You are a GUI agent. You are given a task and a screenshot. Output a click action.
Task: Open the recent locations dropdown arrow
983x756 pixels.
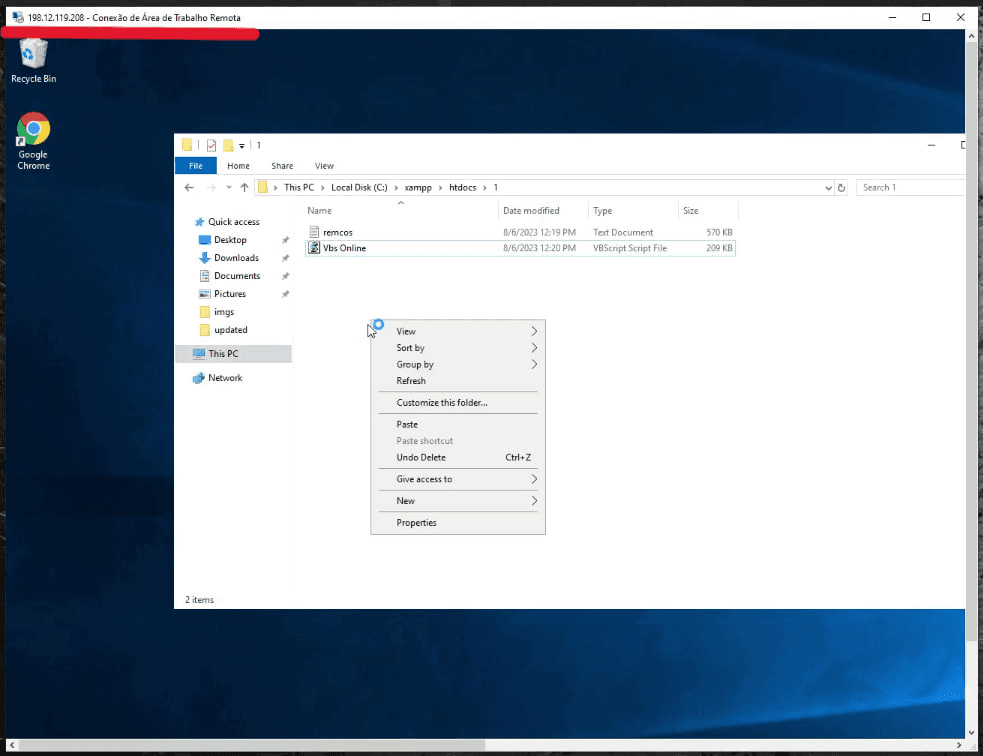click(x=229, y=187)
